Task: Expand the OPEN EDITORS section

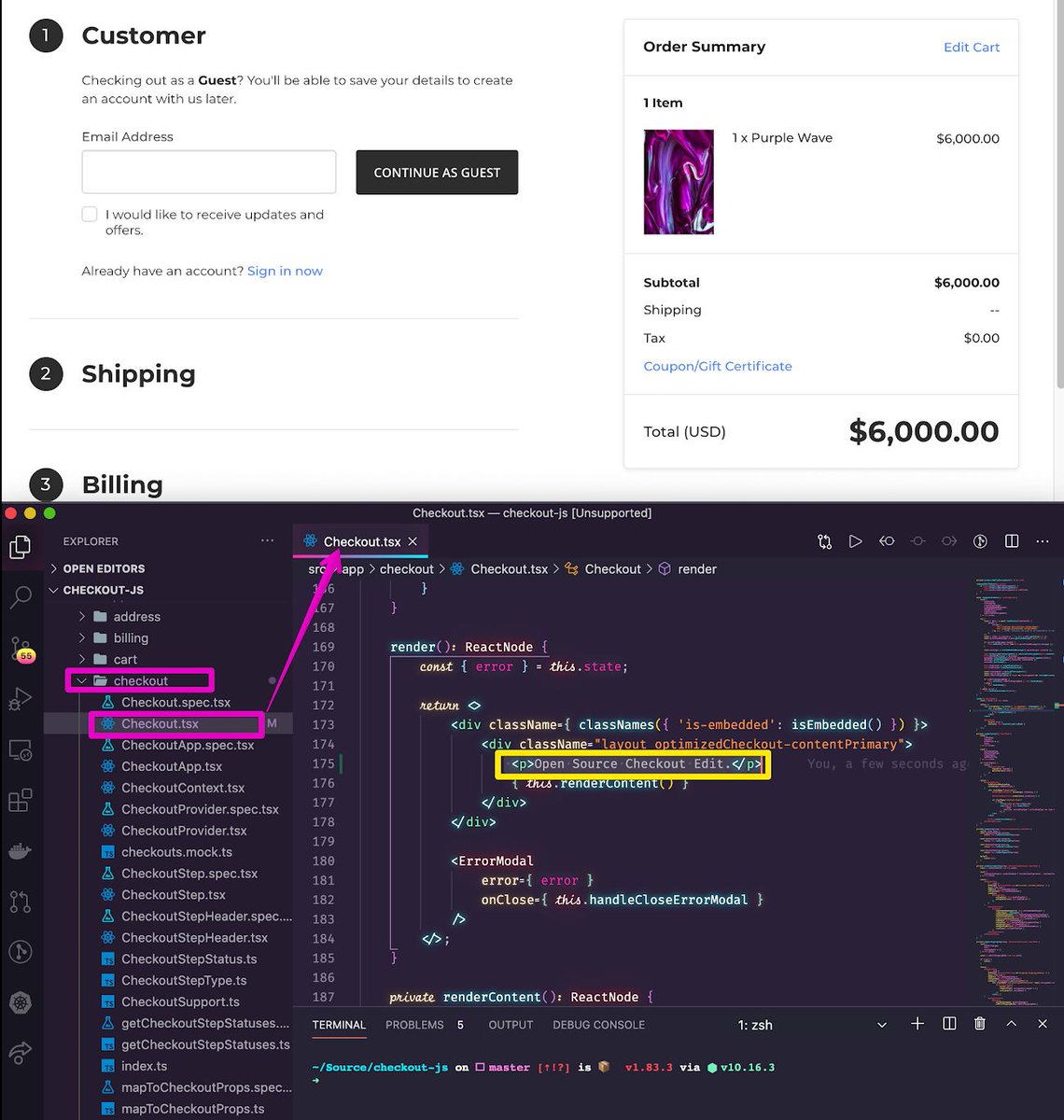Action: 104,568
